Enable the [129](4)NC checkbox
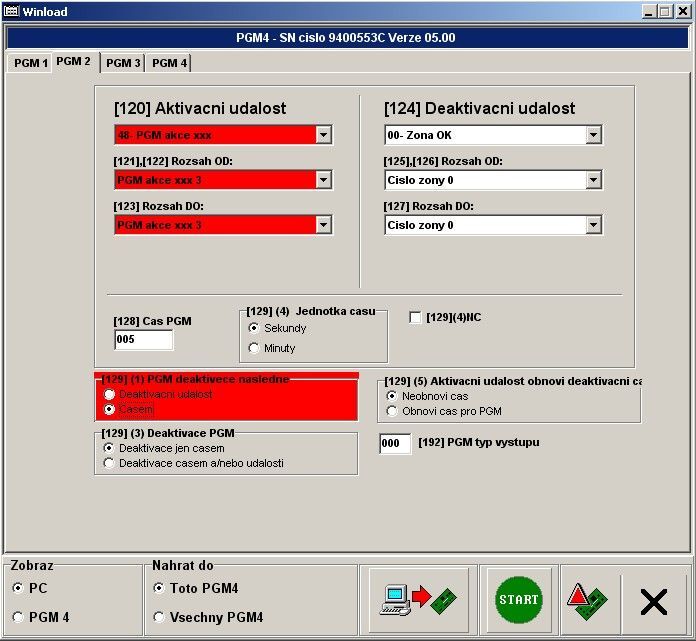Viewport: 696px width, 641px height. (x=416, y=317)
